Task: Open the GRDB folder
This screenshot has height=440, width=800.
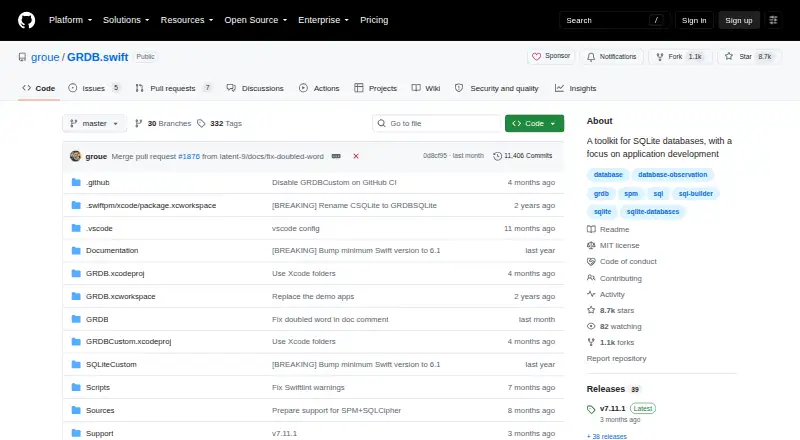Action: pyautogui.click(x=97, y=320)
